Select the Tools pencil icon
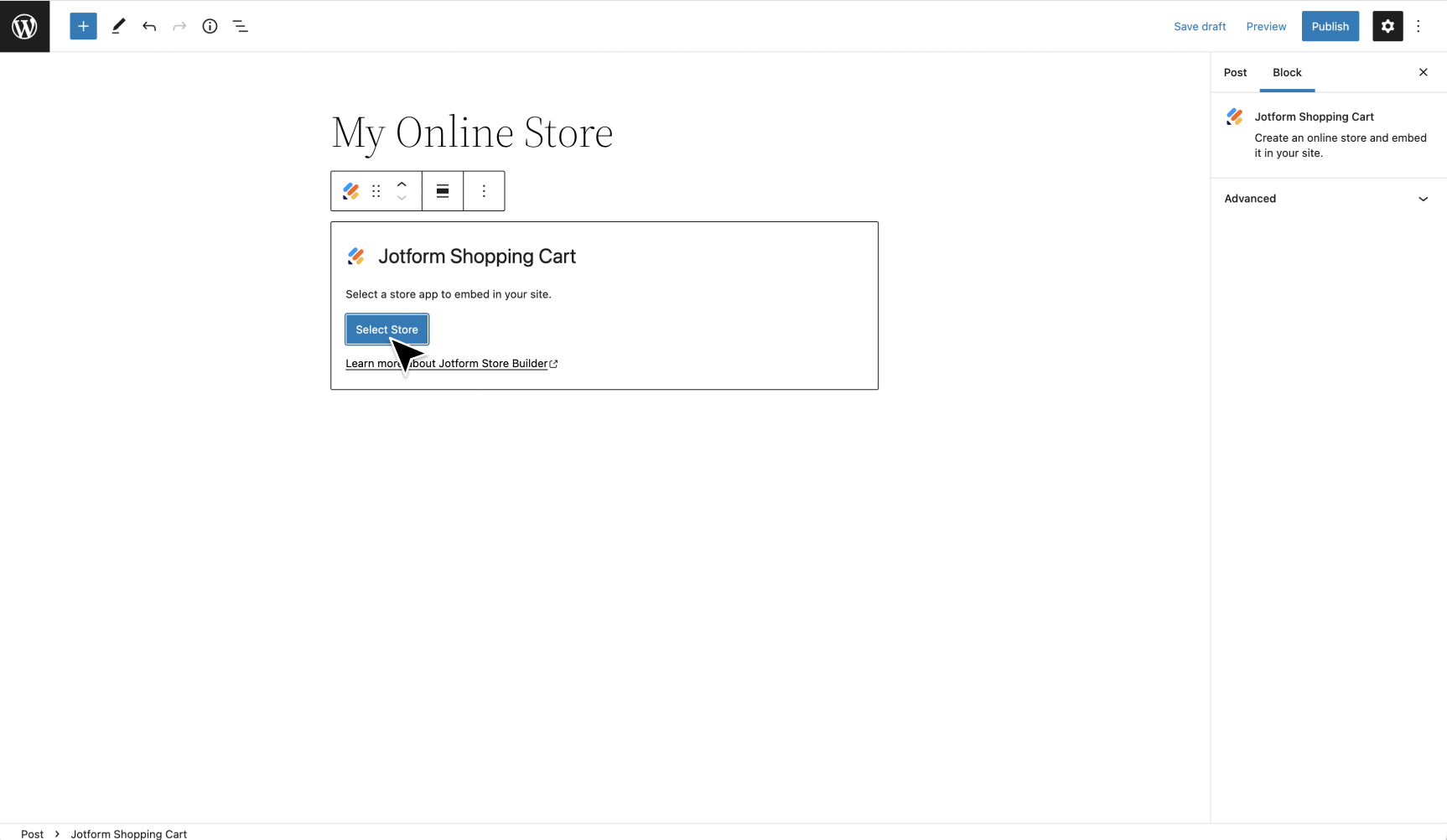 [118, 26]
